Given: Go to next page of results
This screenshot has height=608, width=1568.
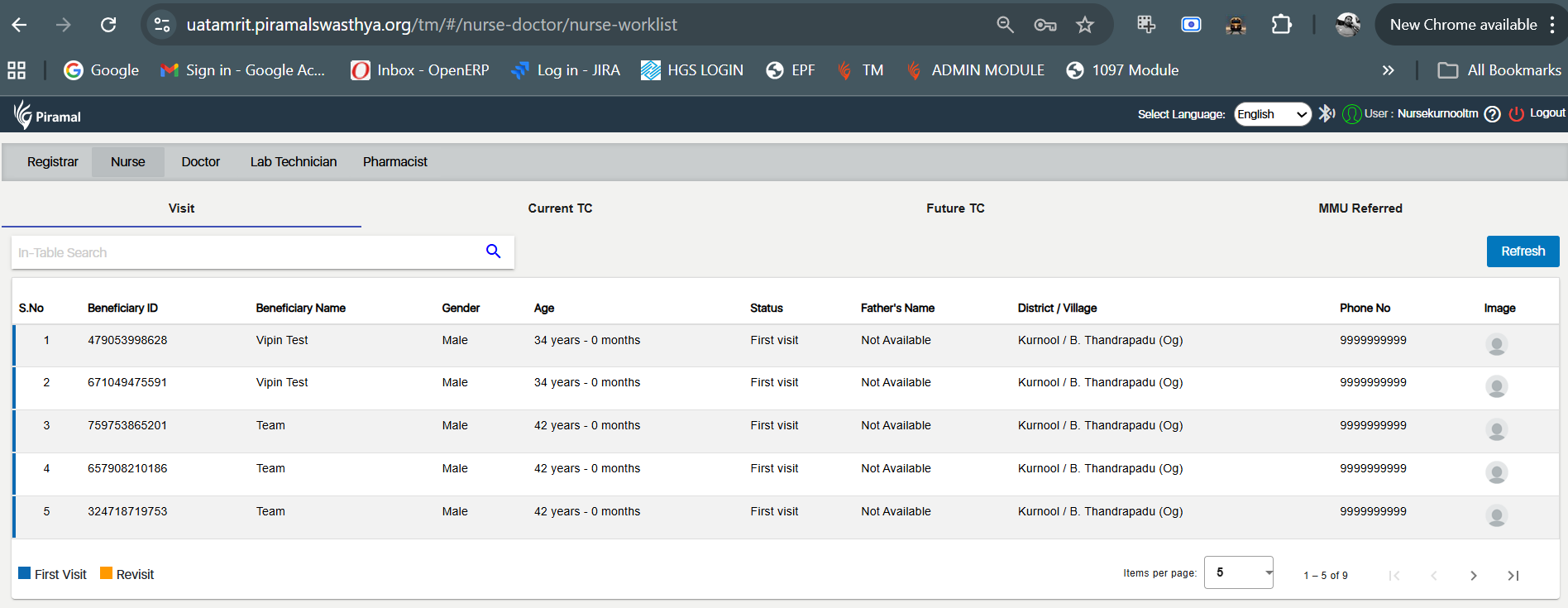Looking at the screenshot, I should tap(1473, 576).
